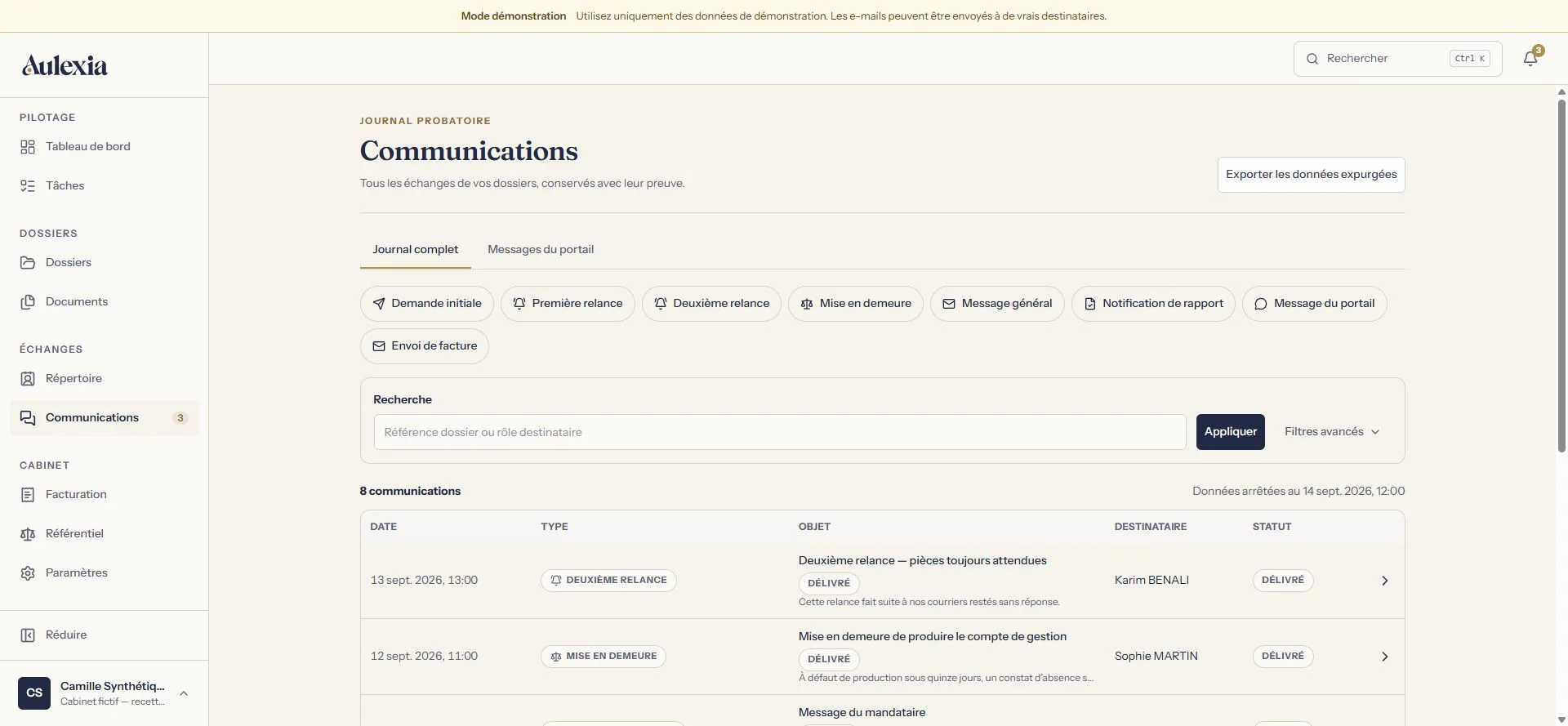Image resolution: width=1568 pixels, height=726 pixels.
Task: Select the CS avatar badge
Action: pyautogui.click(x=34, y=693)
